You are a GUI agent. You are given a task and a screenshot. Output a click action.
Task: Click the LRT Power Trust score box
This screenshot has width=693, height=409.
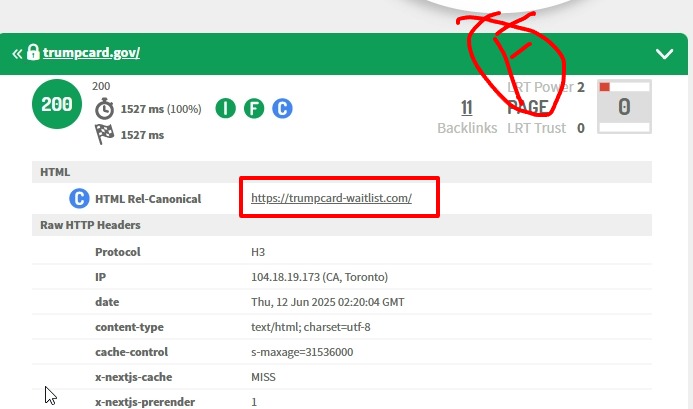[624, 107]
